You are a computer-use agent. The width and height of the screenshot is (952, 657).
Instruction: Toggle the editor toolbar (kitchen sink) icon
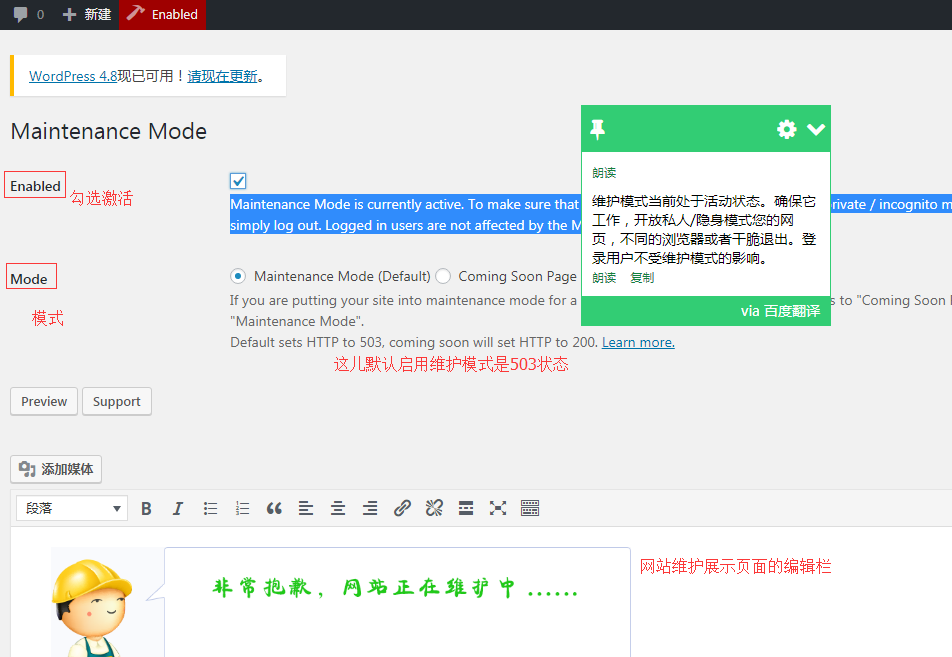(x=530, y=508)
